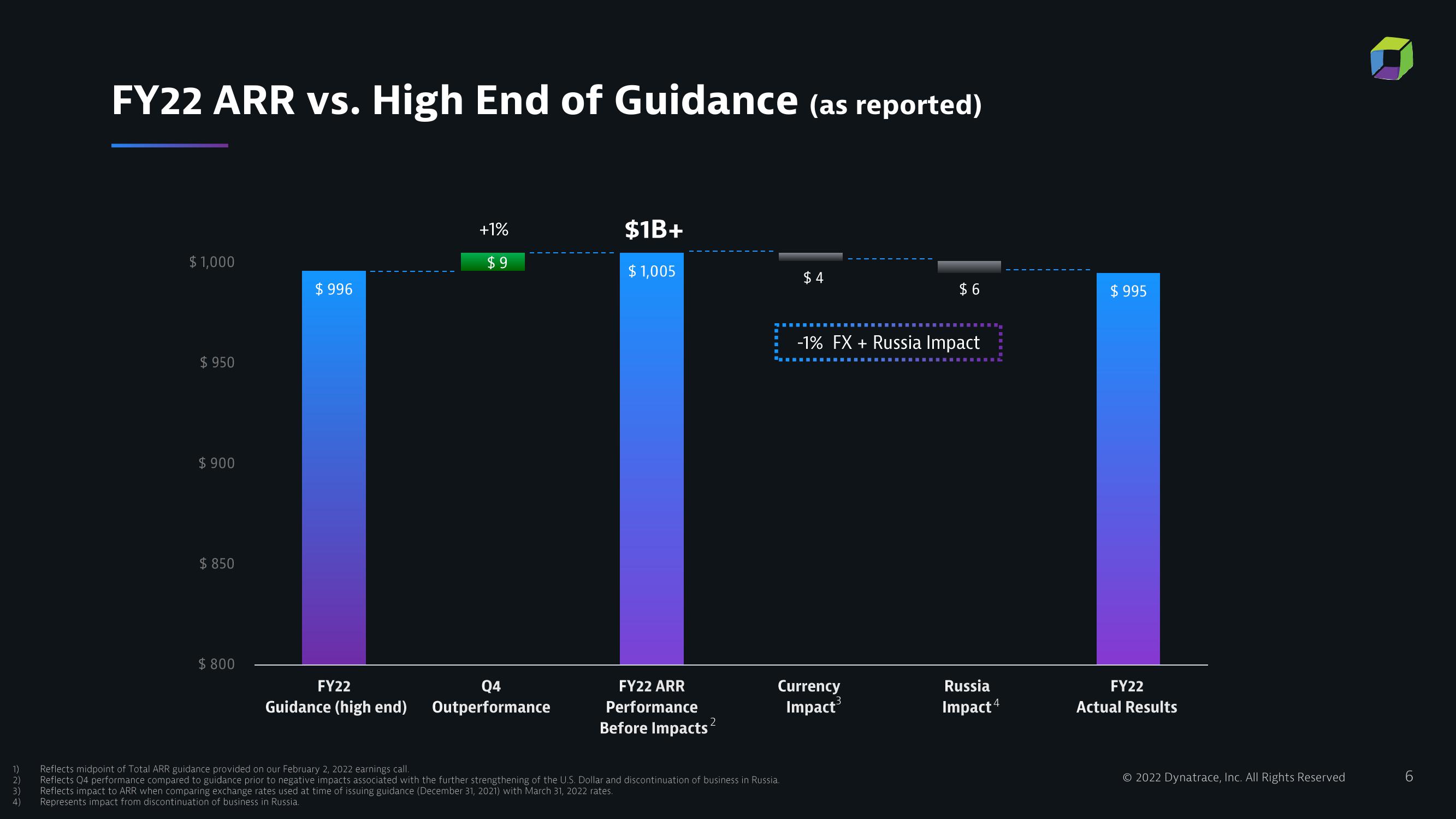Select the FY22 ARR Performance bar
The width and height of the screenshot is (1456, 819).
[651, 460]
